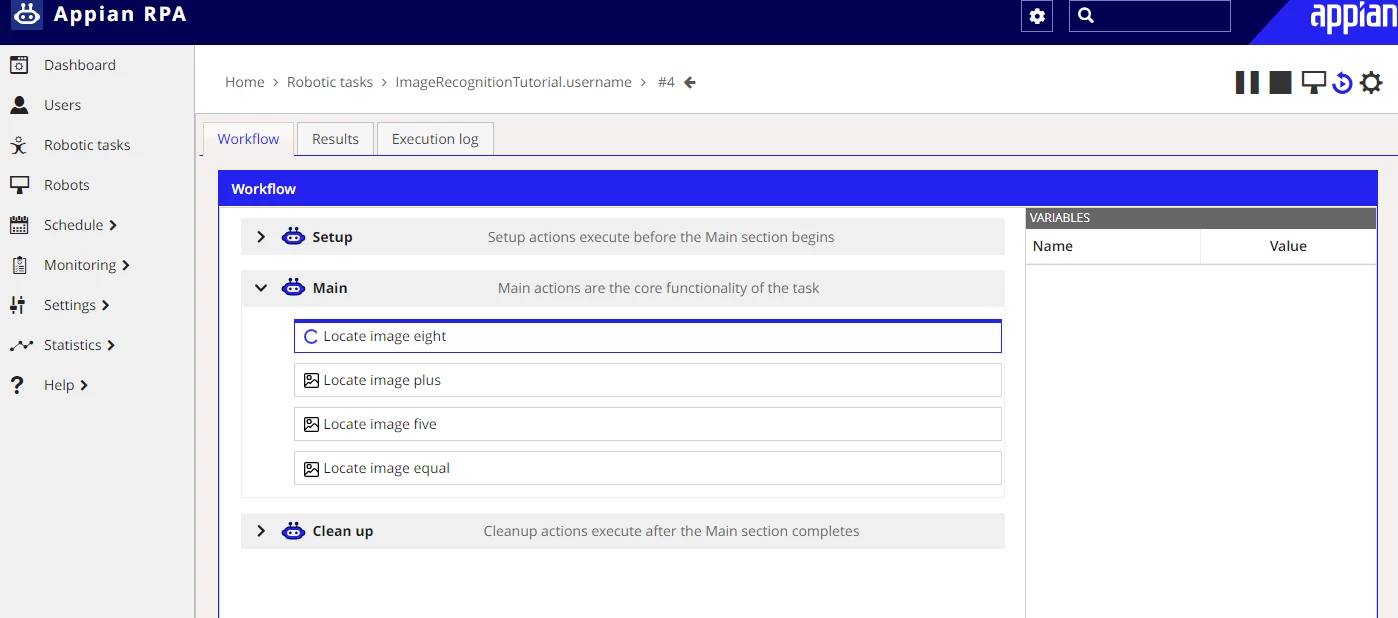The image size is (1398, 618).
Task: Click the Robots monitor icon
Action: [19, 185]
